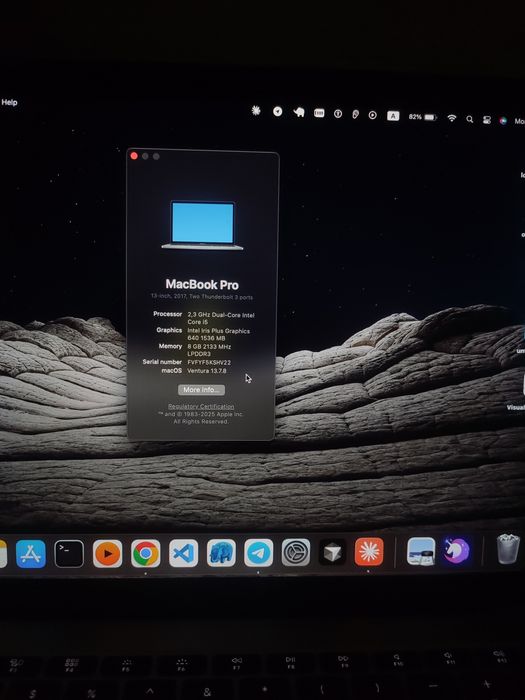Open the Wi-Fi menu
525x700 pixels.
(x=452, y=118)
